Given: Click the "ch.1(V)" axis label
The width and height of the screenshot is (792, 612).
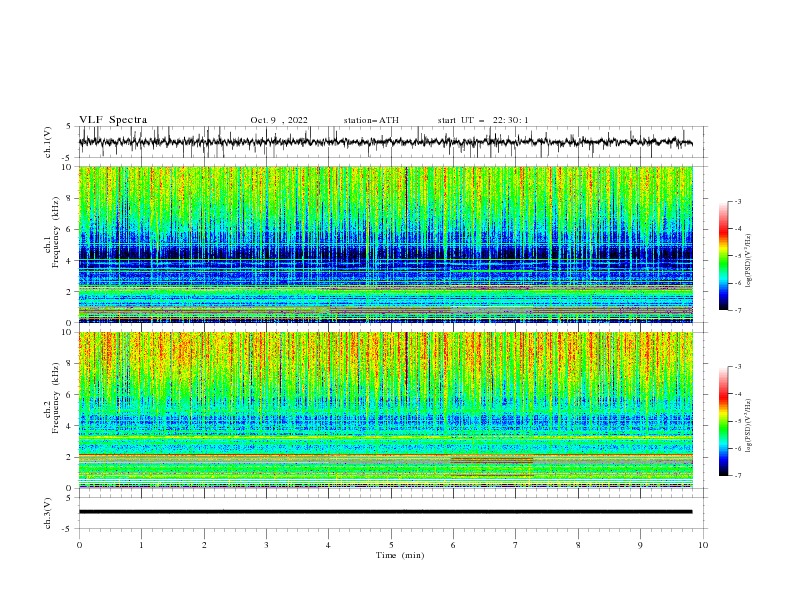Looking at the screenshot, I should coord(48,142).
